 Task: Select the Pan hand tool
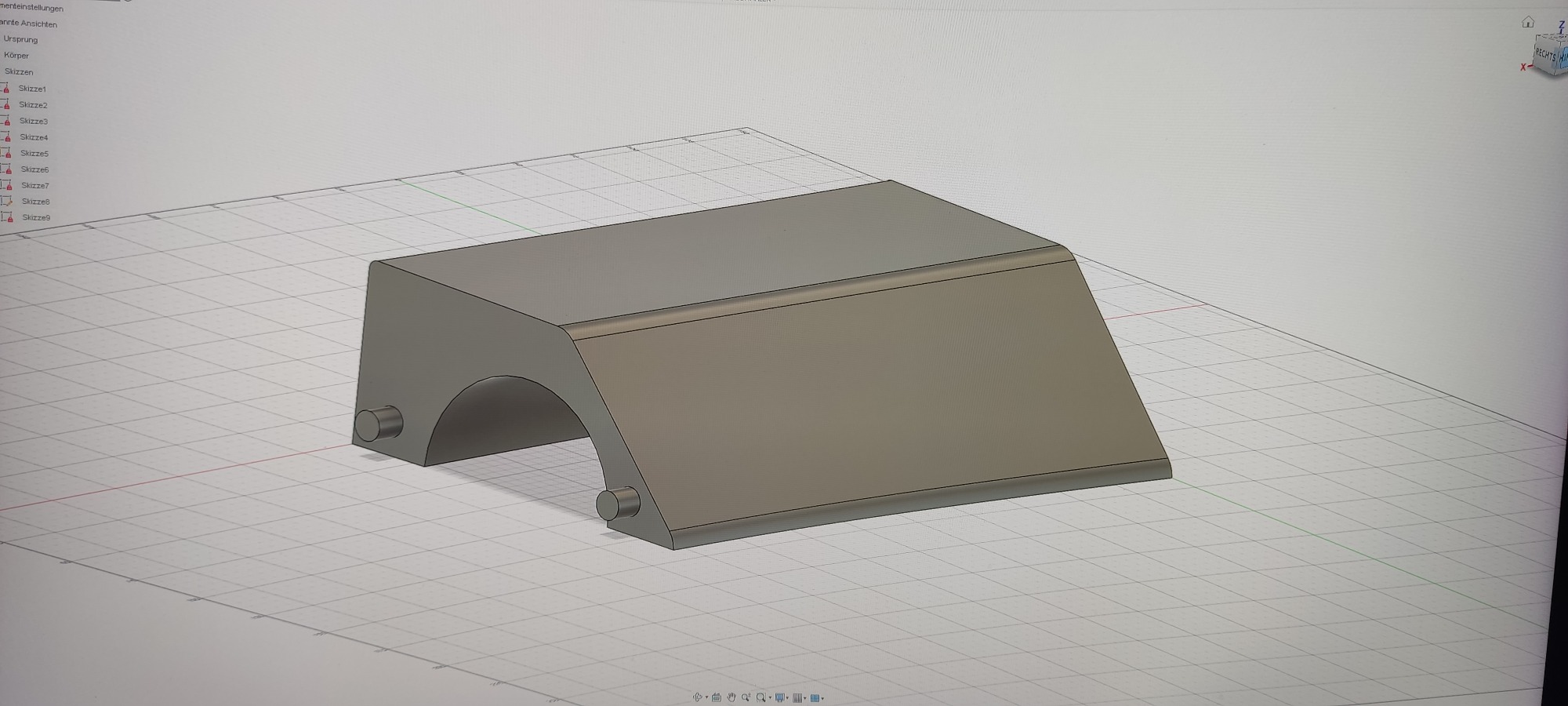(731, 697)
